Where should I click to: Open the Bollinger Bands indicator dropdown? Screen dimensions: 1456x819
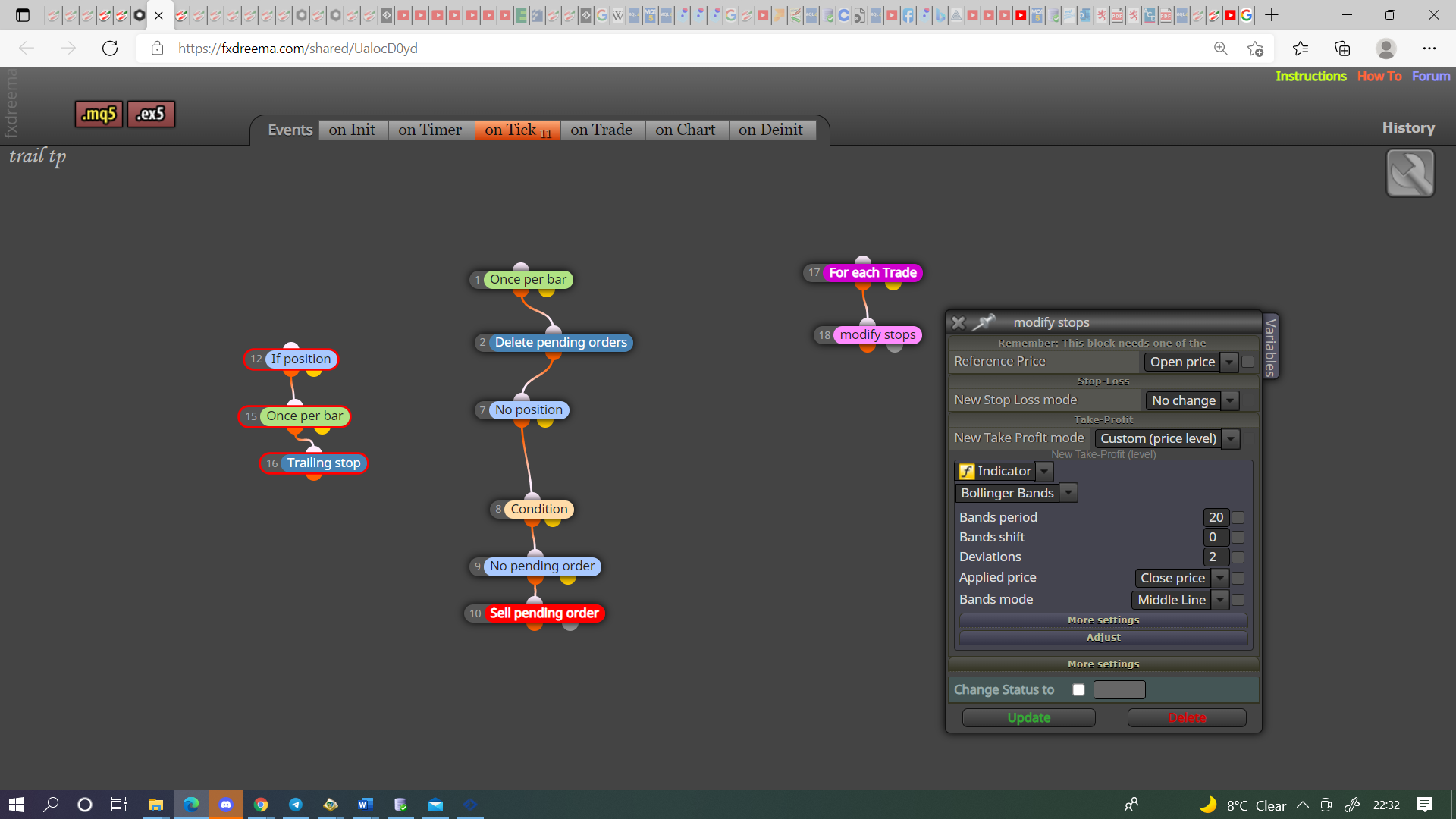coord(1016,493)
